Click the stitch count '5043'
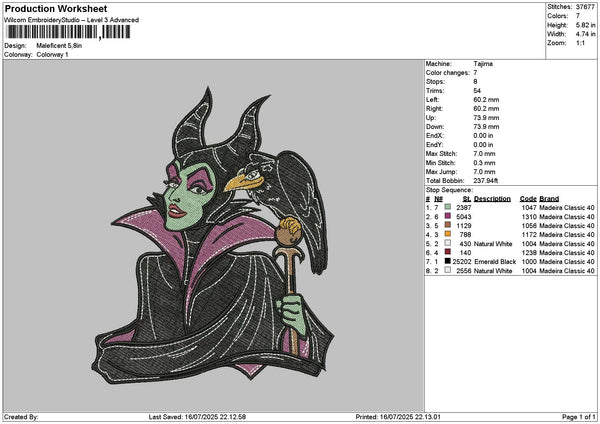The width and height of the screenshot is (600, 424). tap(464, 217)
